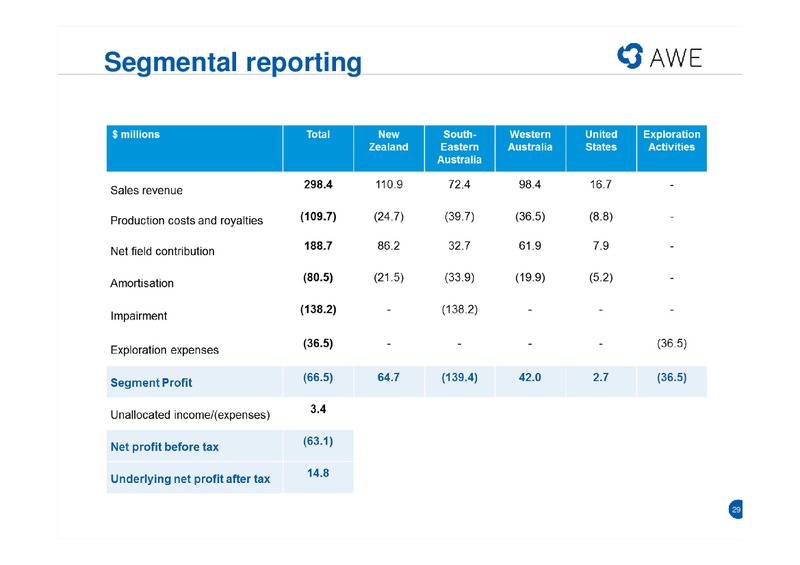Select the 'Segmental reporting' slide title

pyautogui.click(x=233, y=62)
